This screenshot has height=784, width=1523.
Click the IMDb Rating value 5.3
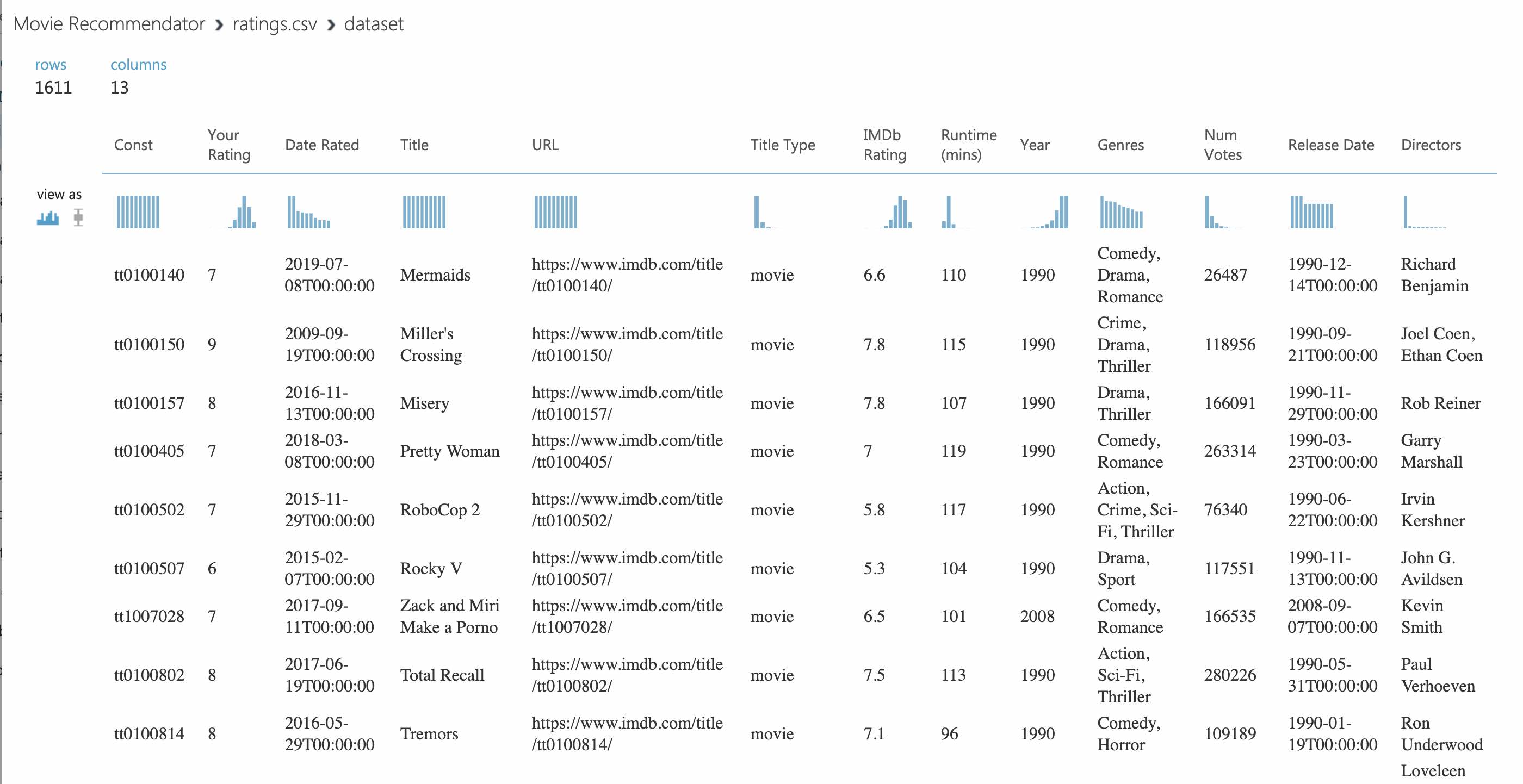click(x=874, y=568)
